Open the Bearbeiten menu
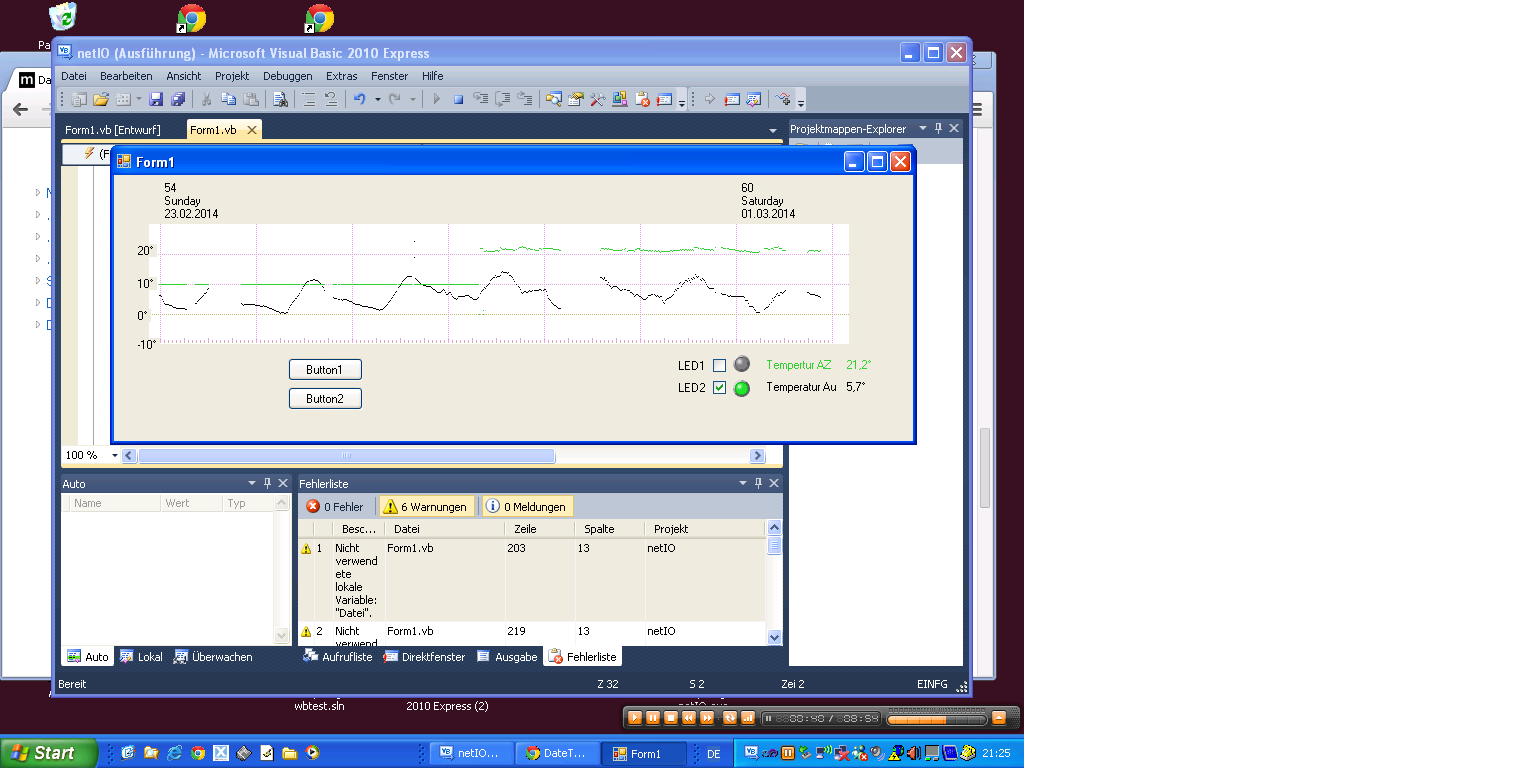1536x768 pixels. (126, 76)
